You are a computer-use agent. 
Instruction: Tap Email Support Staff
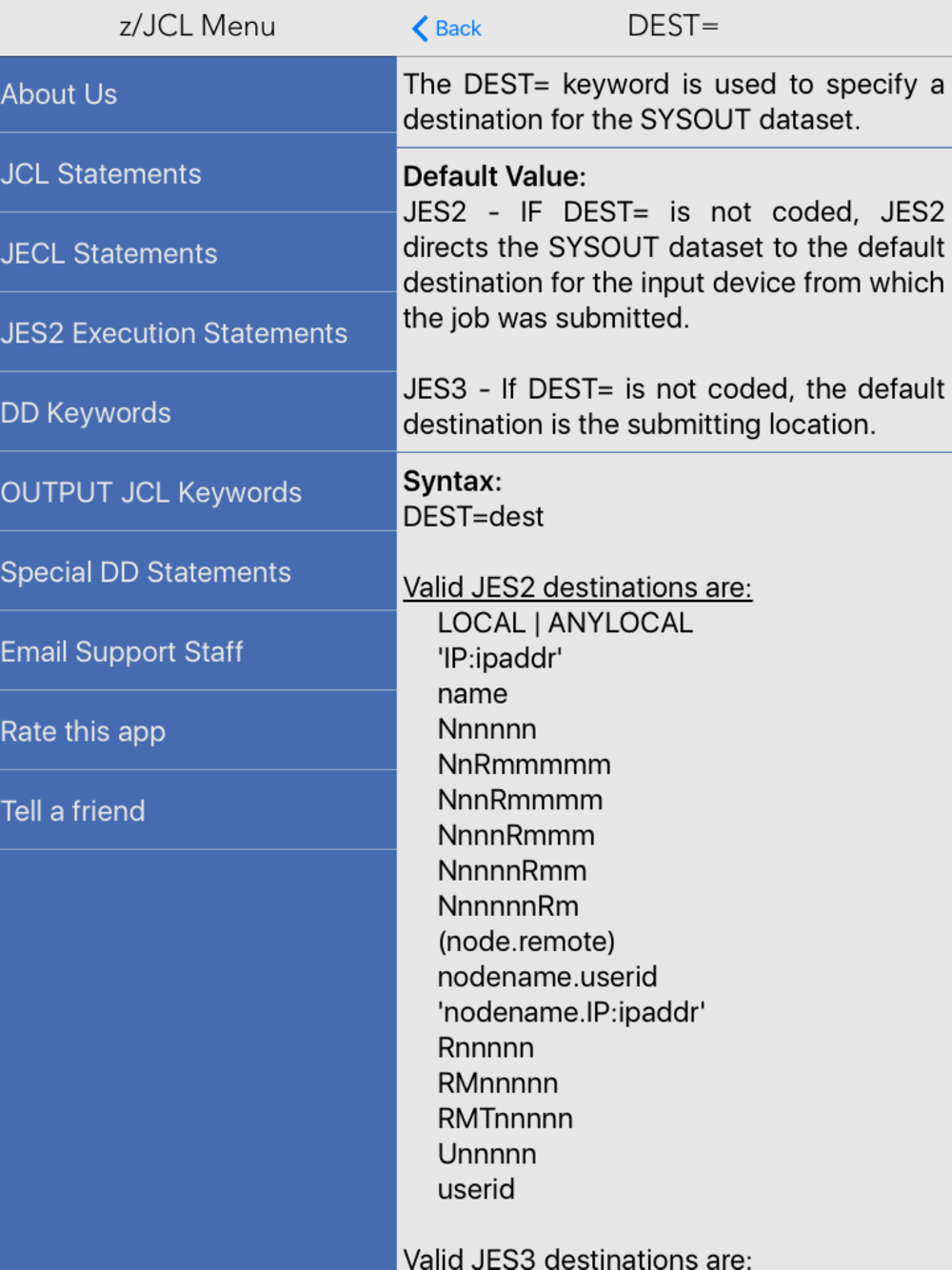(122, 652)
